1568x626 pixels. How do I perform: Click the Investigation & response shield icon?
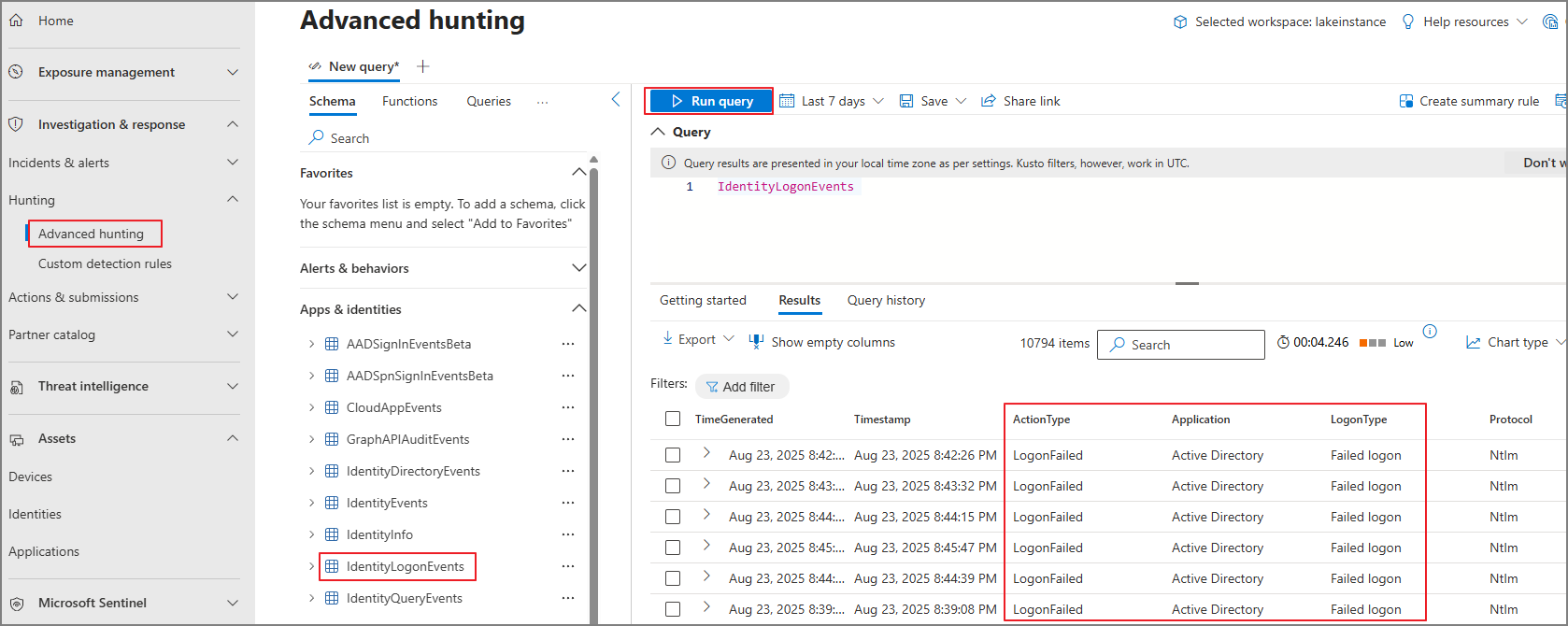tap(16, 124)
